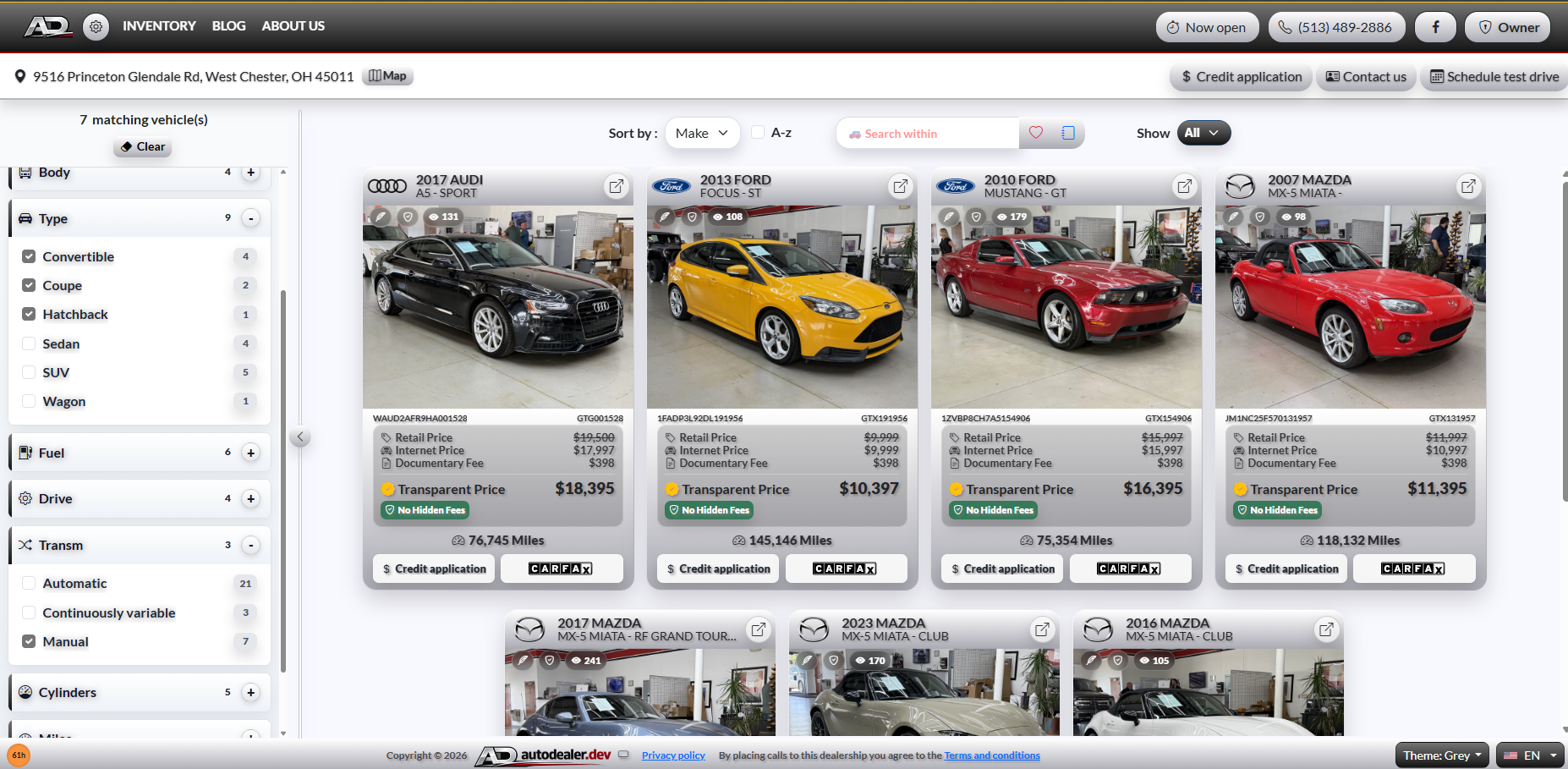Open the Terms and conditions link
The height and width of the screenshot is (769, 1568).
coord(992,755)
